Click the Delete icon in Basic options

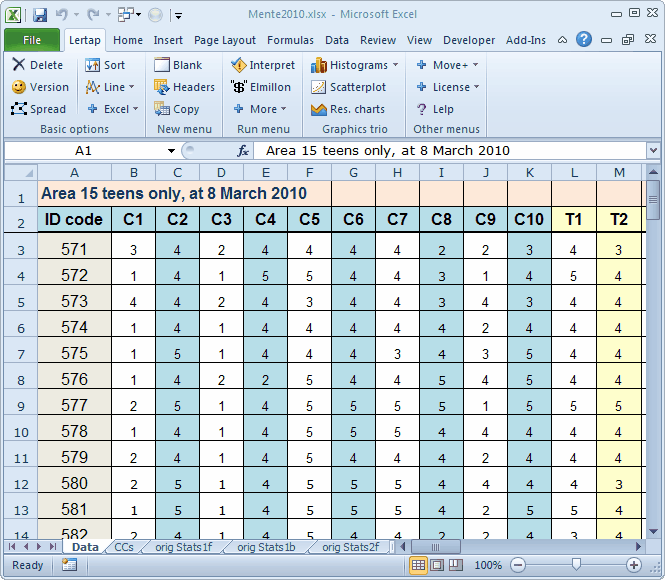[x=18, y=64]
